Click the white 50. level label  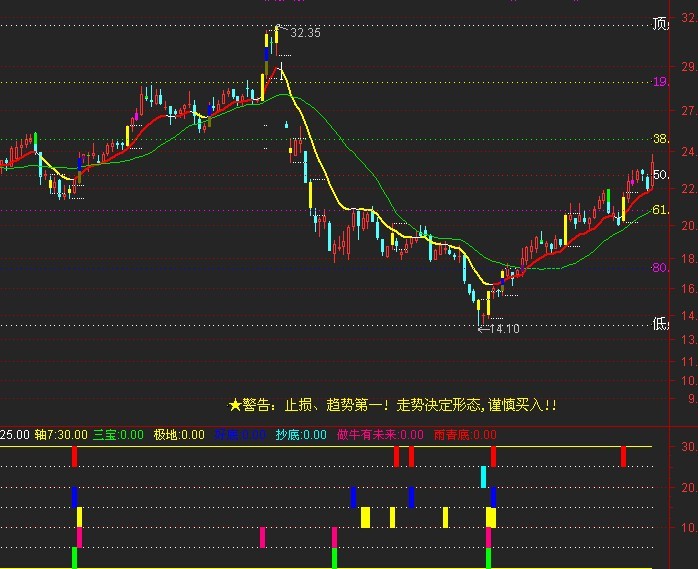(x=660, y=175)
